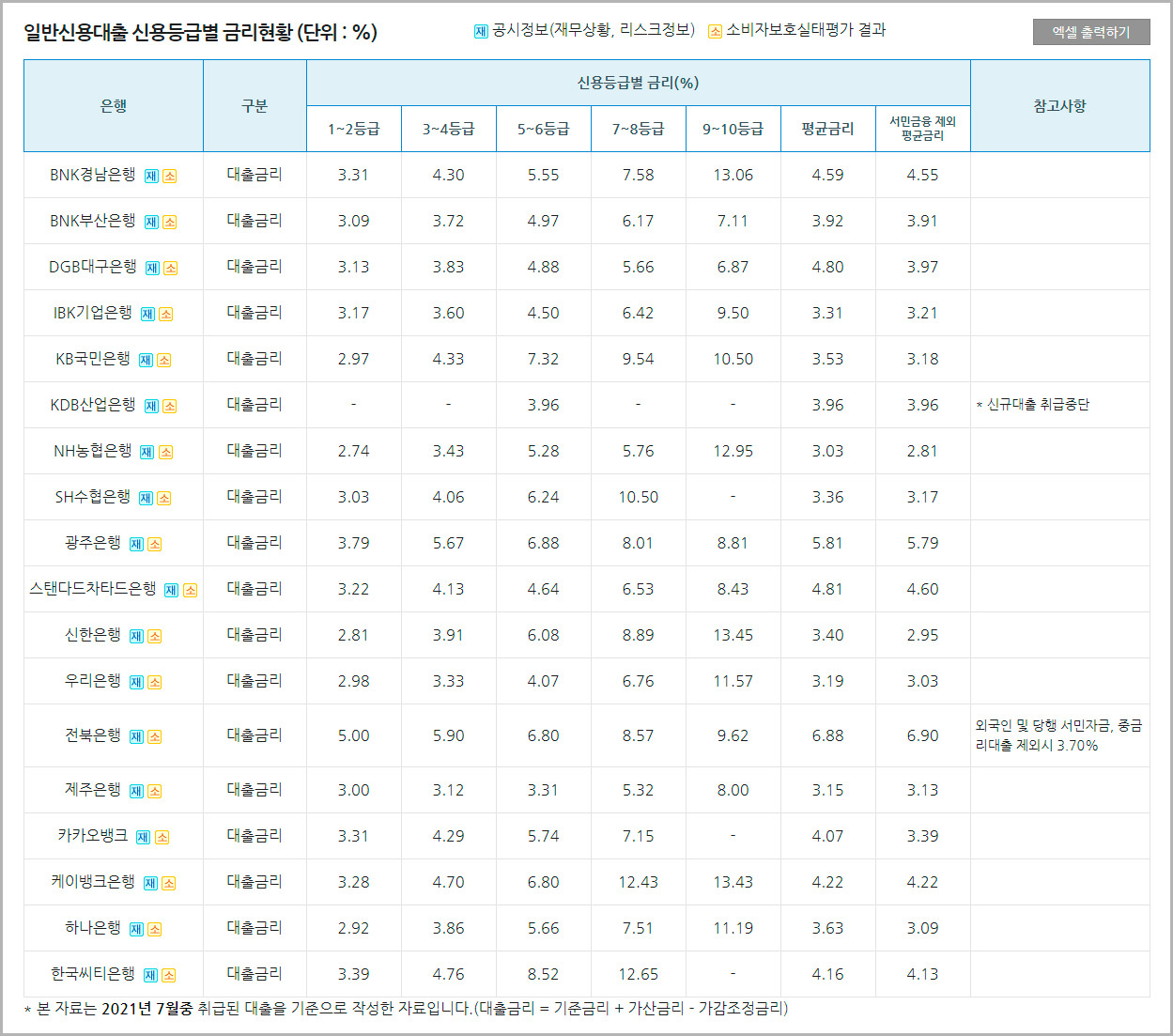Screen dimensions: 1173x1036
Task: Open 재 icon for 하나은행
Action: (x=135, y=927)
